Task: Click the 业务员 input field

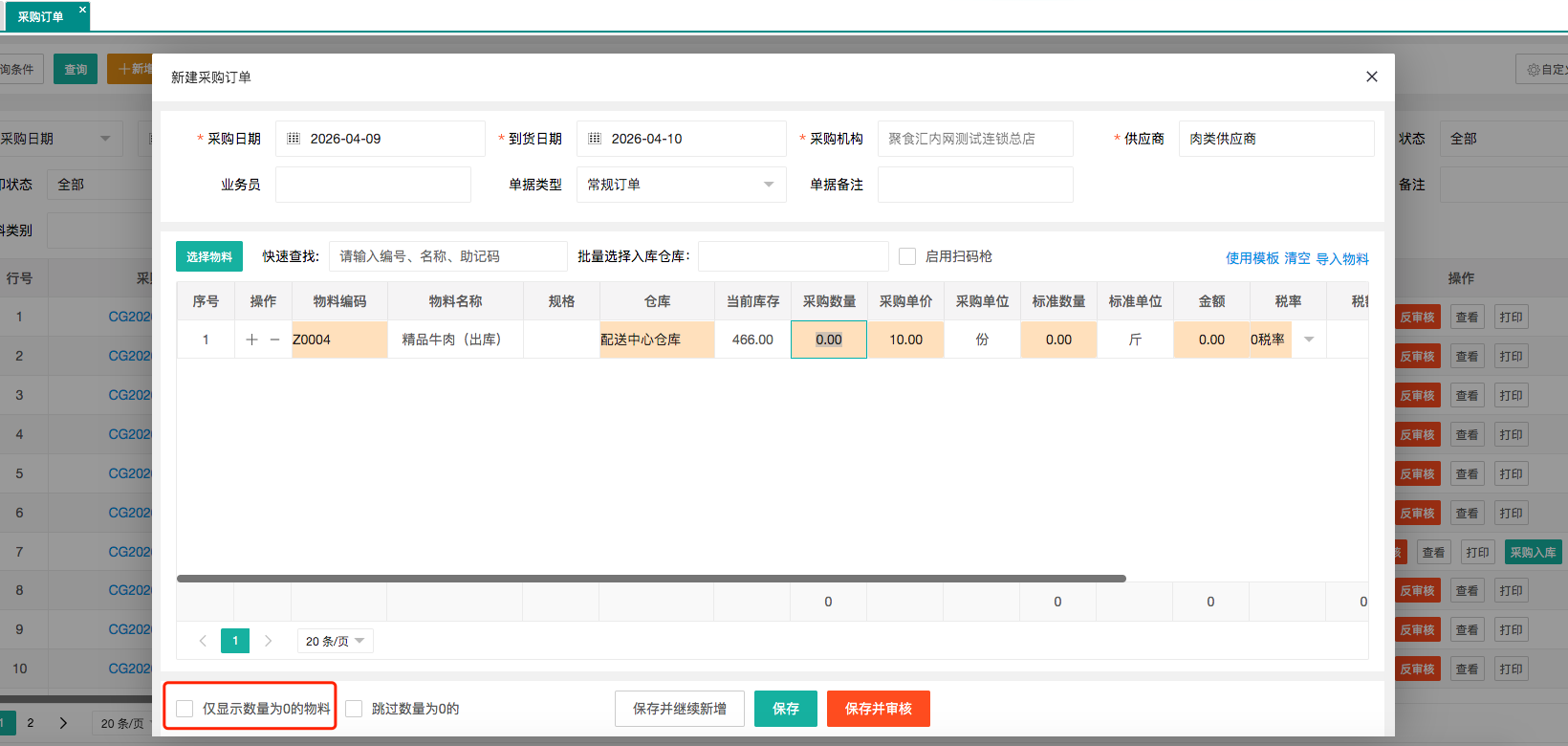Action: pos(373,185)
